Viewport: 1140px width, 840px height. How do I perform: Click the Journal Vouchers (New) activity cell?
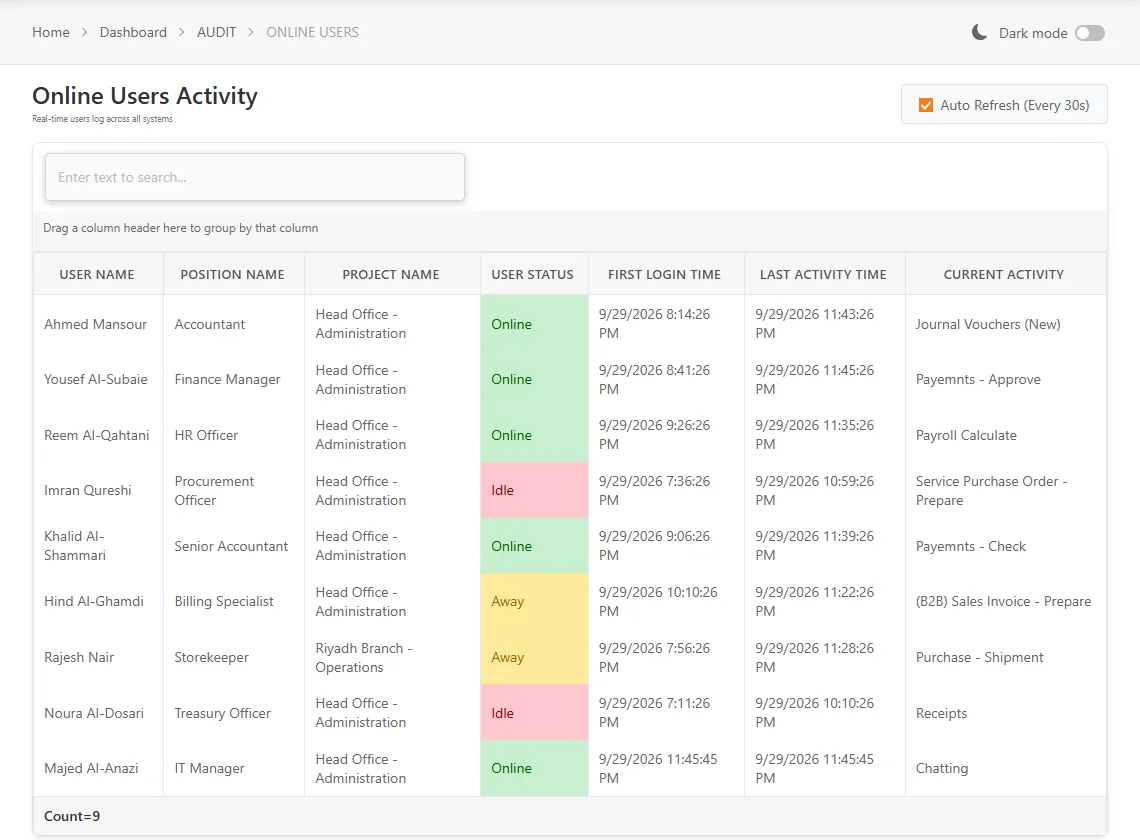click(1005, 324)
